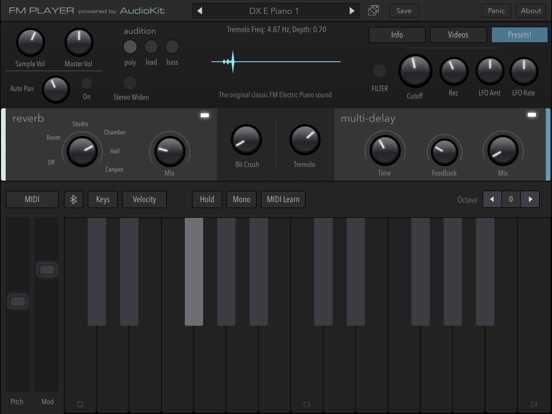This screenshot has height=414, width=552.
Task: Click the Save button
Action: (x=403, y=11)
